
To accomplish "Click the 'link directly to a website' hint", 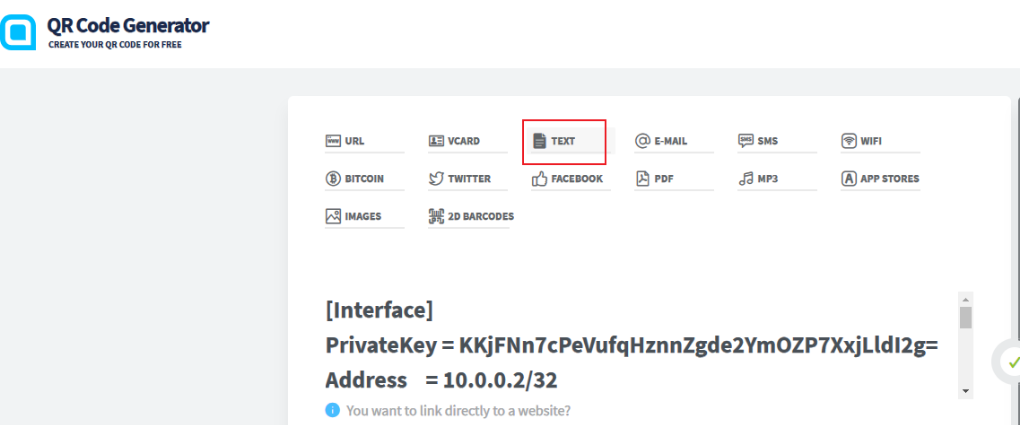I will pyautogui.click(x=458, y=411).
